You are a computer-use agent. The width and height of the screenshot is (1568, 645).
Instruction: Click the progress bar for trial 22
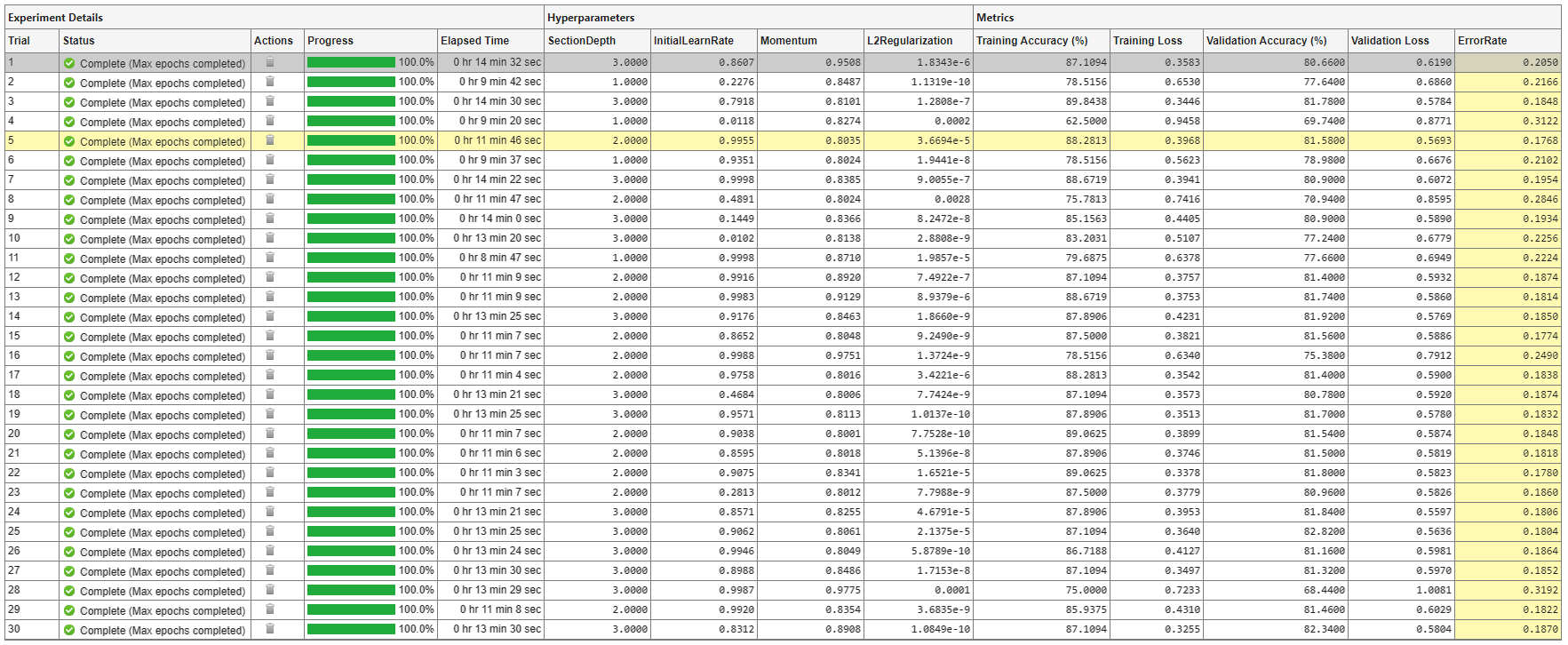click(351, 473)
